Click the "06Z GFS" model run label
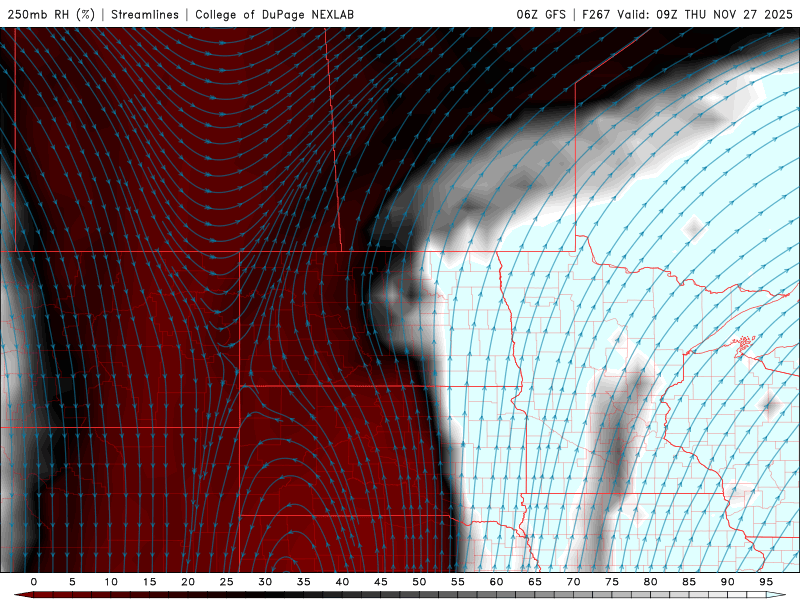 pos(541,14)
